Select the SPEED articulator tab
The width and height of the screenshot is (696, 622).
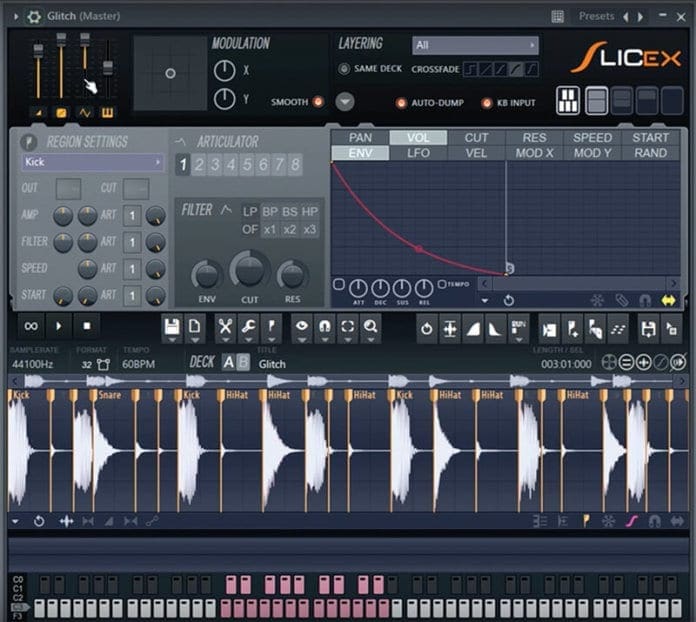click(592, 138)
